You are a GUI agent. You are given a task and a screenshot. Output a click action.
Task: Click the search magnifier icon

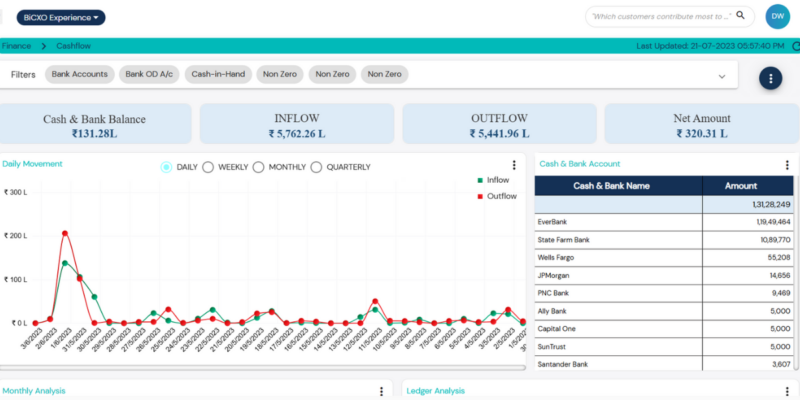[741, 16]
